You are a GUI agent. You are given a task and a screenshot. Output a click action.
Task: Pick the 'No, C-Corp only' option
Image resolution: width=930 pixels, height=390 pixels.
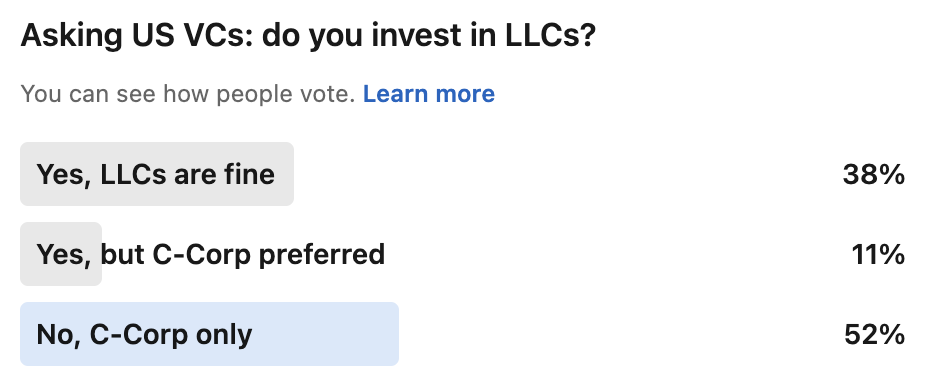click(463, 334)
